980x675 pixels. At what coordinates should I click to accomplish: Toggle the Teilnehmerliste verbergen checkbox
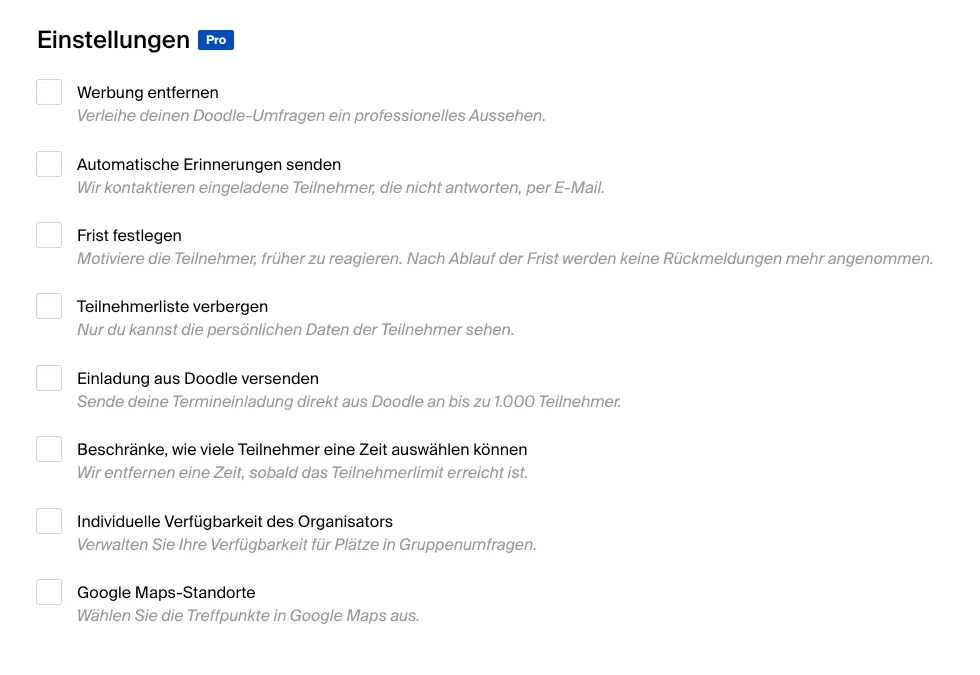49,306
